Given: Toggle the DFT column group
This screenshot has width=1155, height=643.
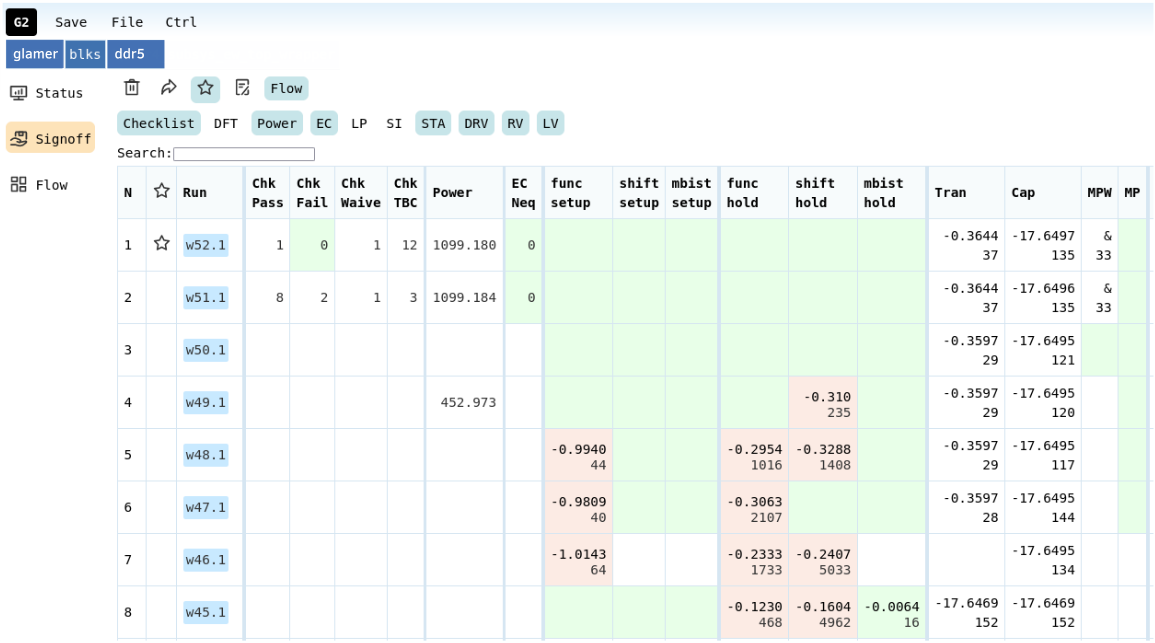Looking at the screenshot, I should click(x=225, y=123).
